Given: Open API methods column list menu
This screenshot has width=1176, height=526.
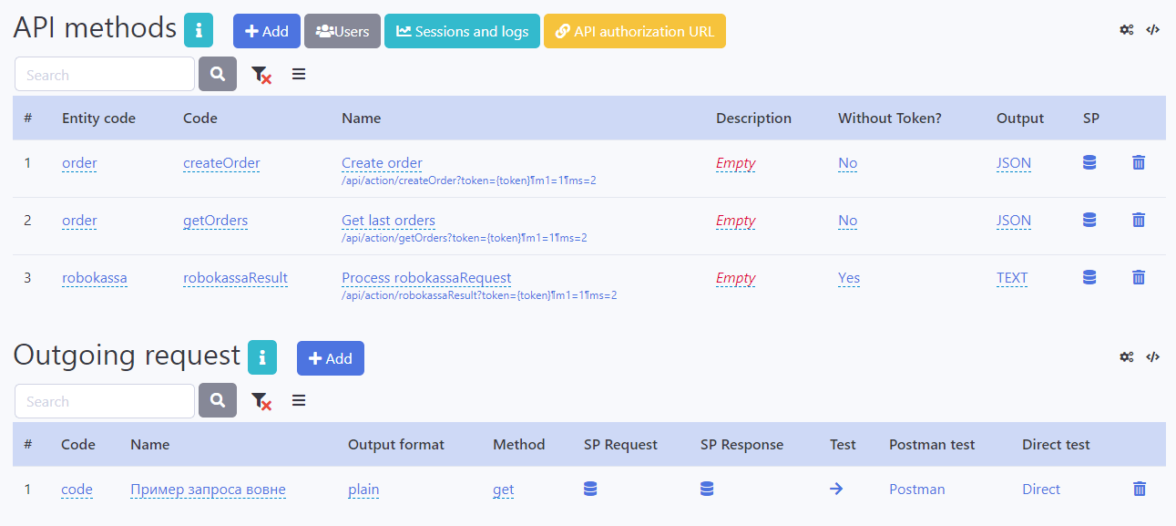Looking at the screenshot, I should [x=298, y=74].
